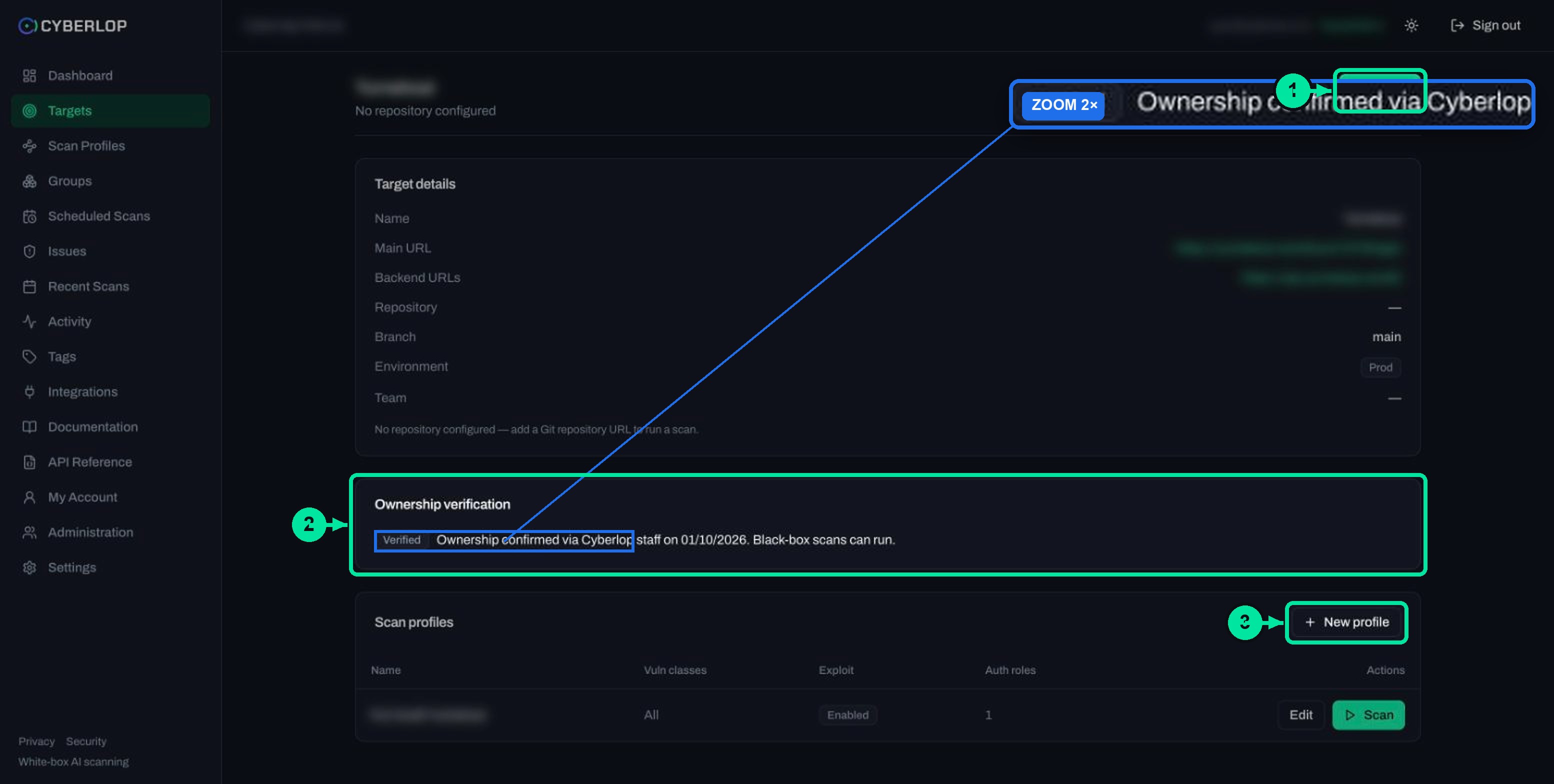Click the 'Target details' heading
This screenshot has width=1554, height=784.
[415, 184]
